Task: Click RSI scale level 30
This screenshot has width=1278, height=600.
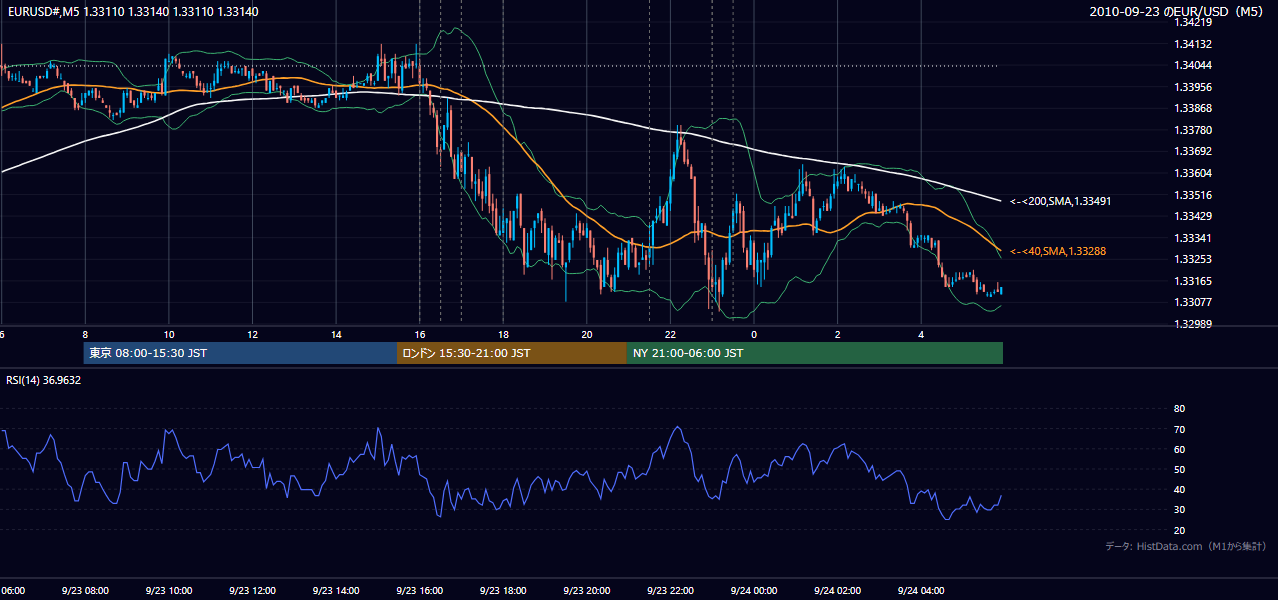Action: [x=1179, y=509]
